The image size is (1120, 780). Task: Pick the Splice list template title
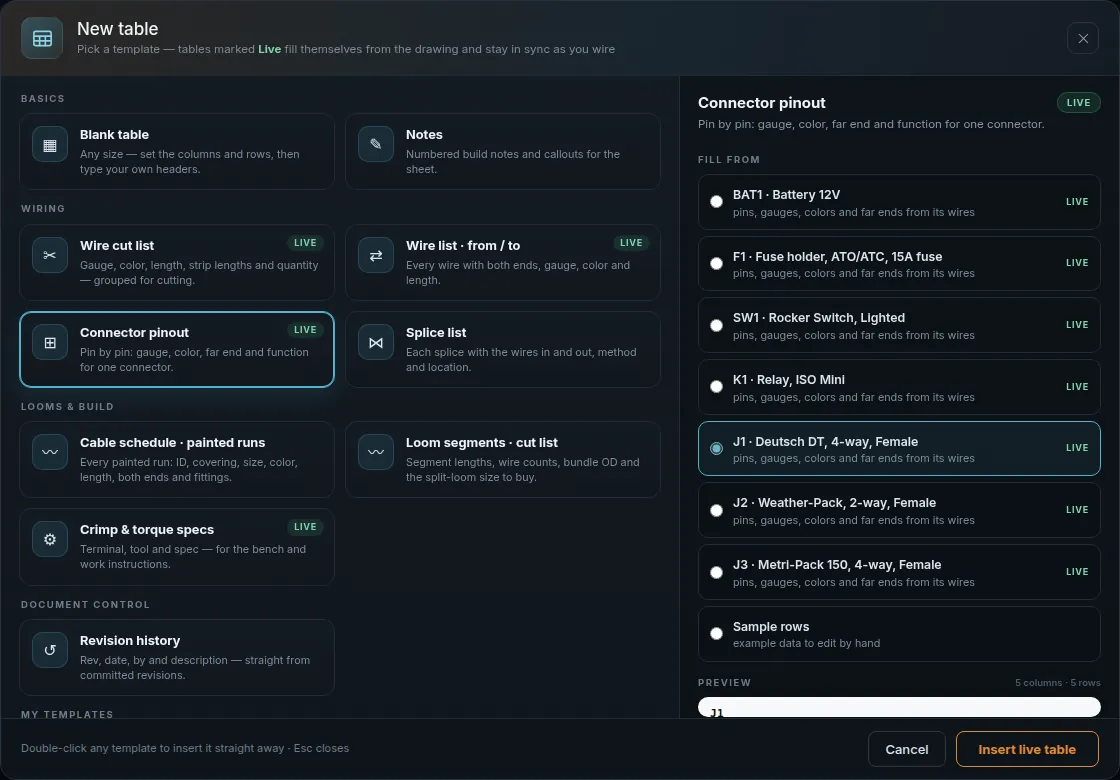(x=436, y=333)
